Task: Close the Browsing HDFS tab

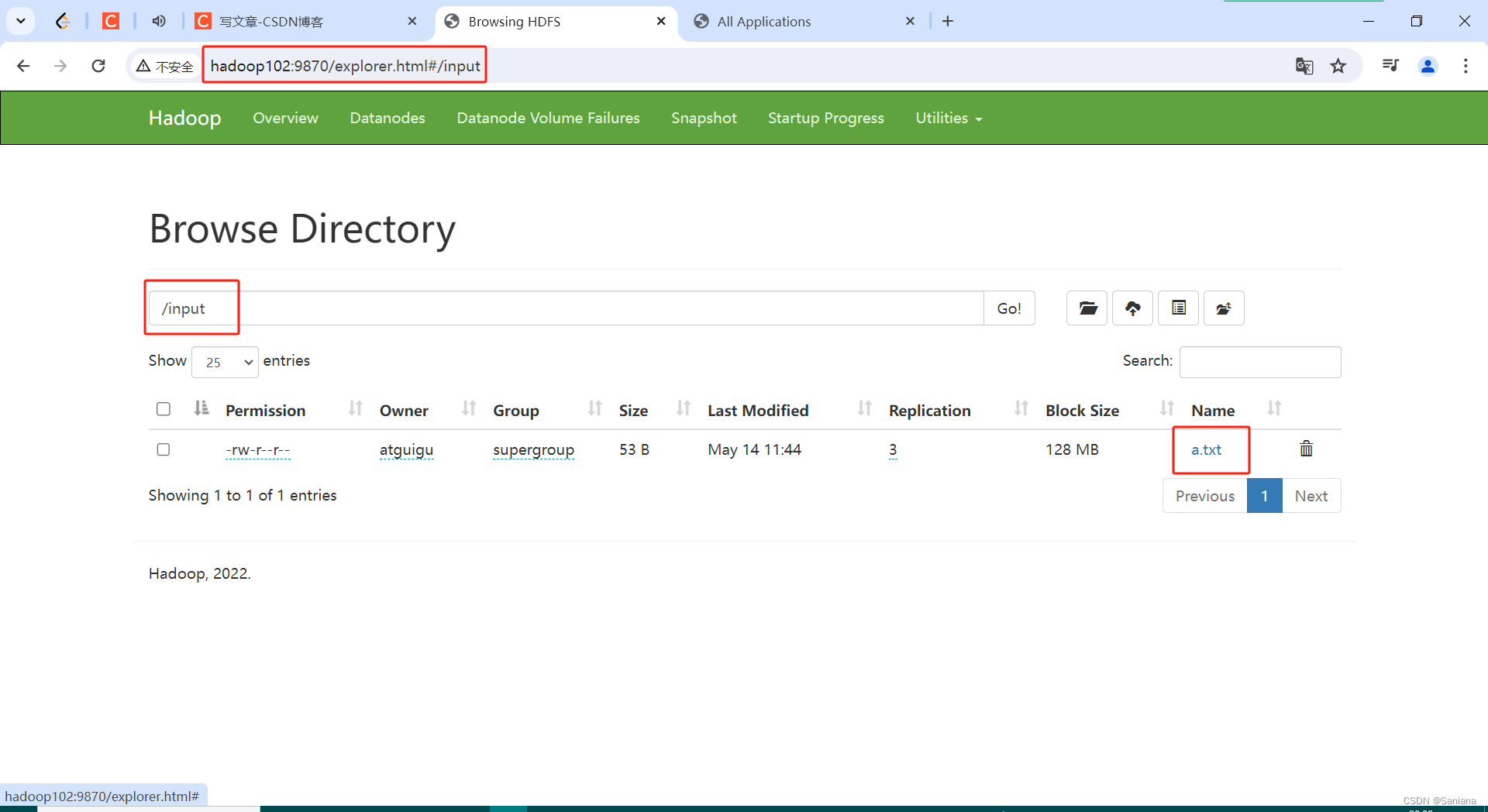Action: 661,22
